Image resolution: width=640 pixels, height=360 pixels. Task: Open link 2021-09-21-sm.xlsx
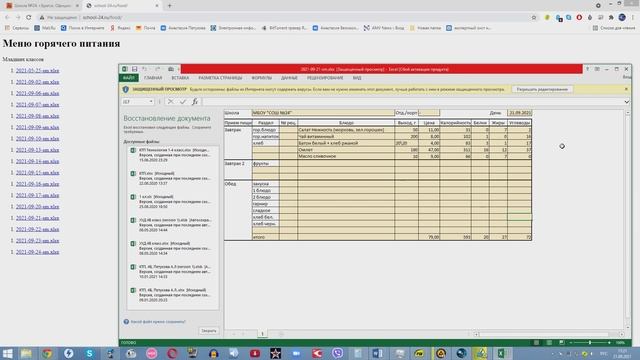coord(38,218)
